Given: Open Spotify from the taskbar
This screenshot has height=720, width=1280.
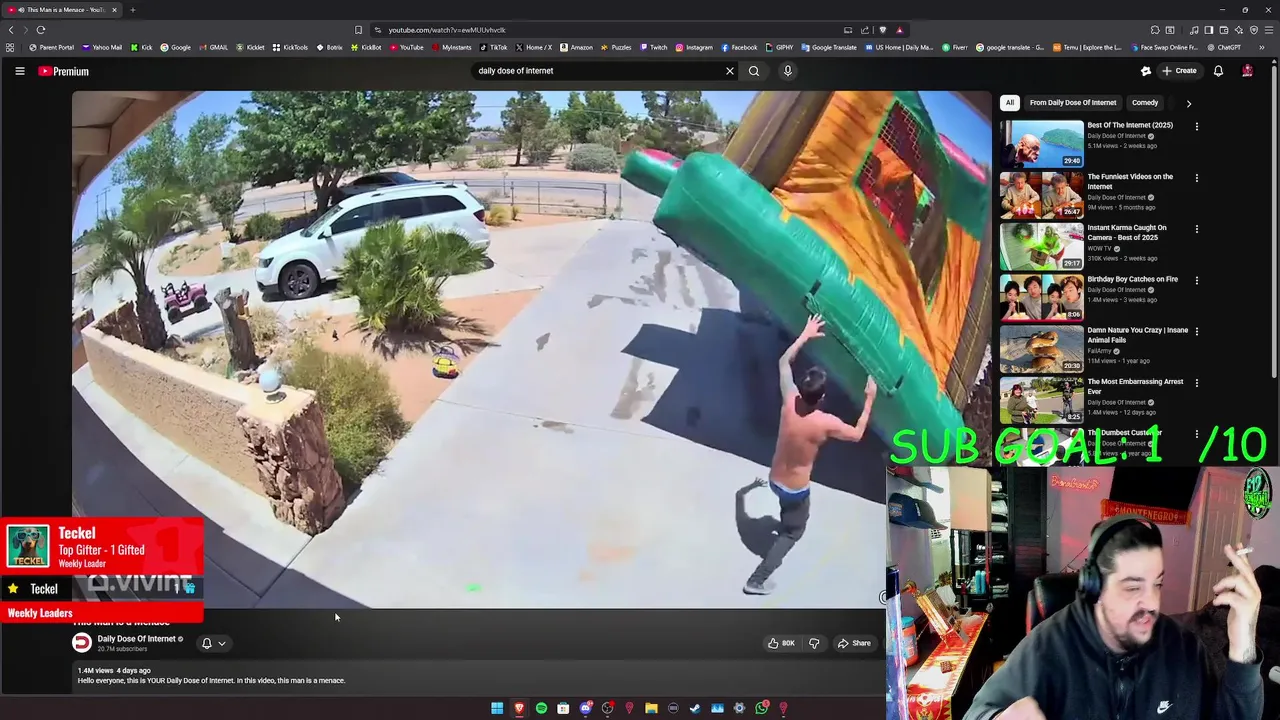Looking at the screenshot, I should coord(541,708).
